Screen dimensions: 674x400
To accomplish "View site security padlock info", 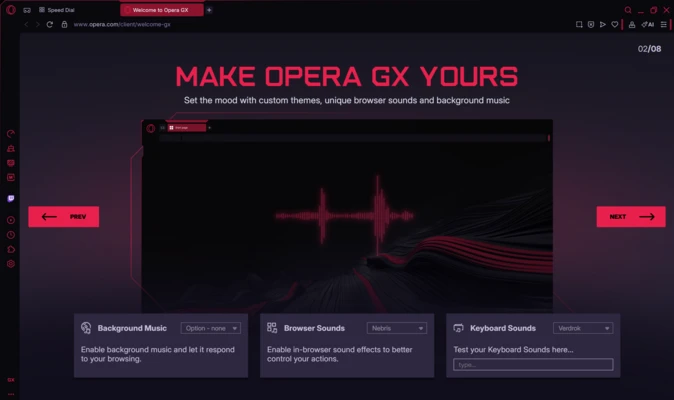I will coord(64,24).
